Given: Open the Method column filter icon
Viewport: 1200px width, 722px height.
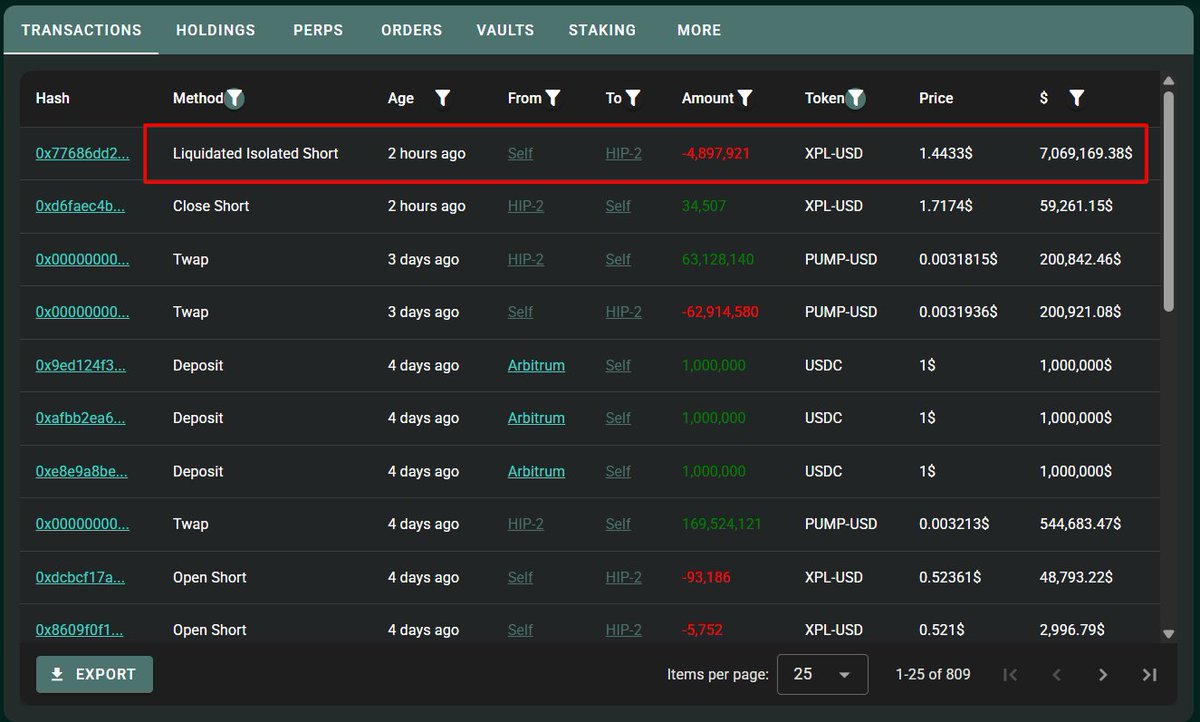Looking at the screenshot, I should tap(235, 98).
